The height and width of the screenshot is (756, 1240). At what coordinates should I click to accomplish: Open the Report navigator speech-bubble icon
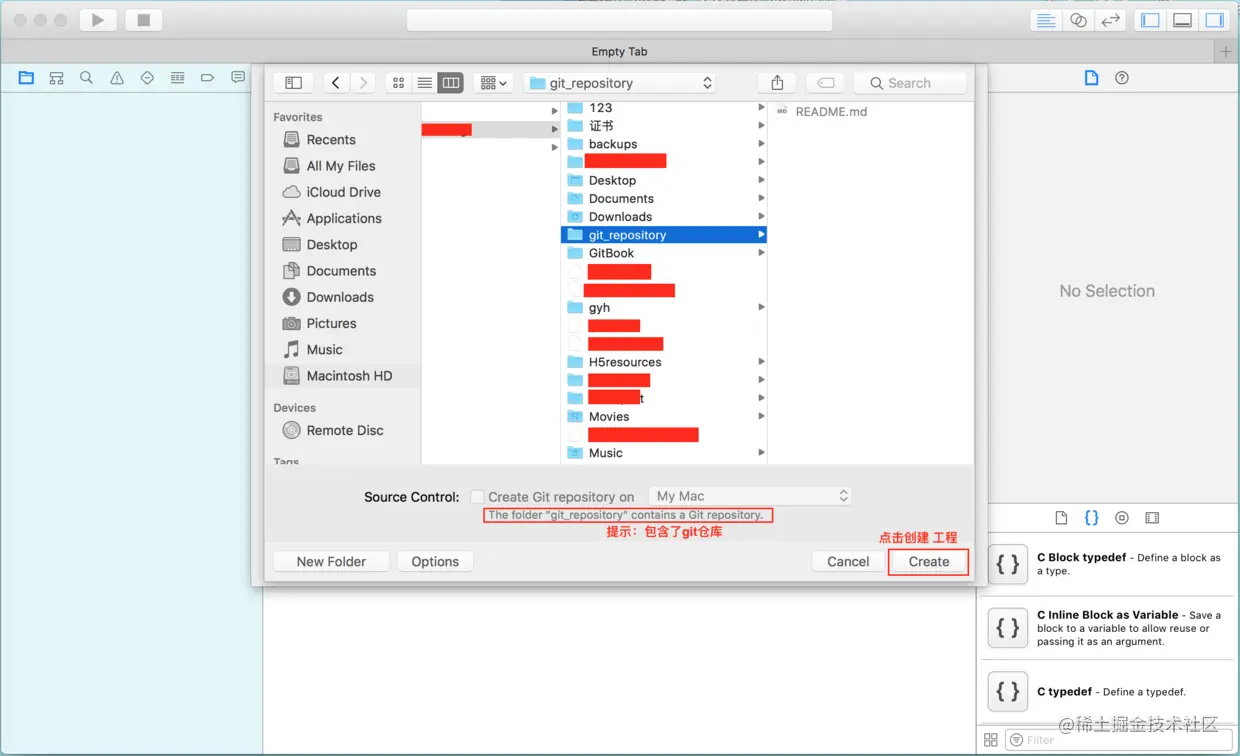238,78
